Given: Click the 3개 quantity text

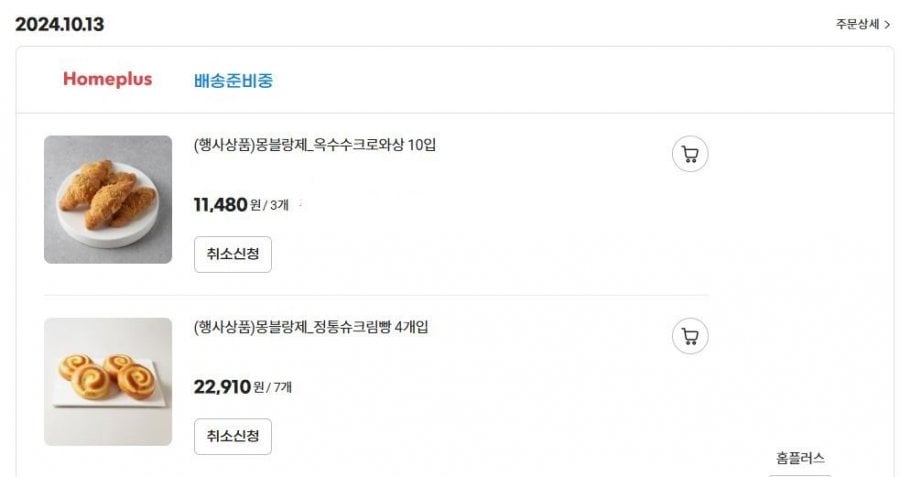Looking at the screenshot, I should click(280, 205).
